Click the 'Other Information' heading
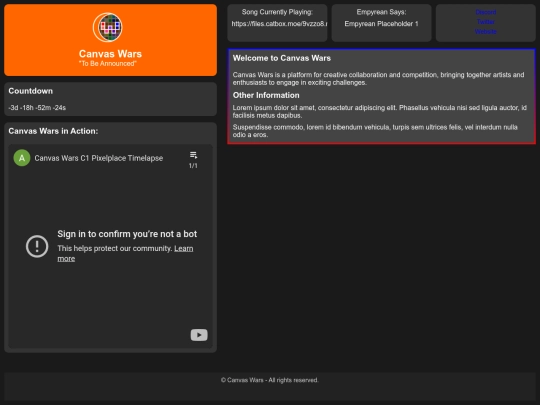 point(266,95)
